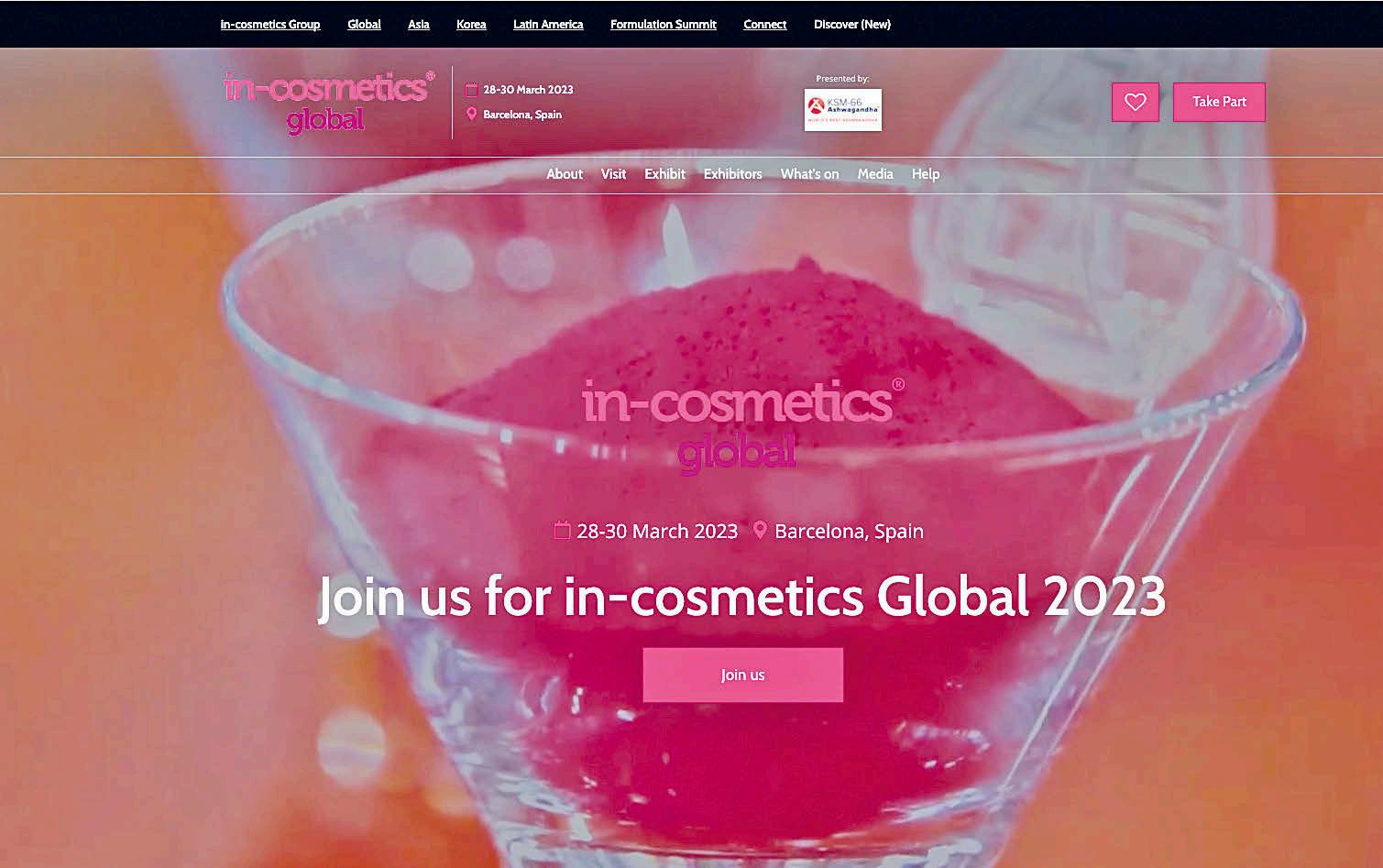The width and height of the screenshot is (1383, 868).
Task: Open the Formulation Summit link
Action: 664,25
